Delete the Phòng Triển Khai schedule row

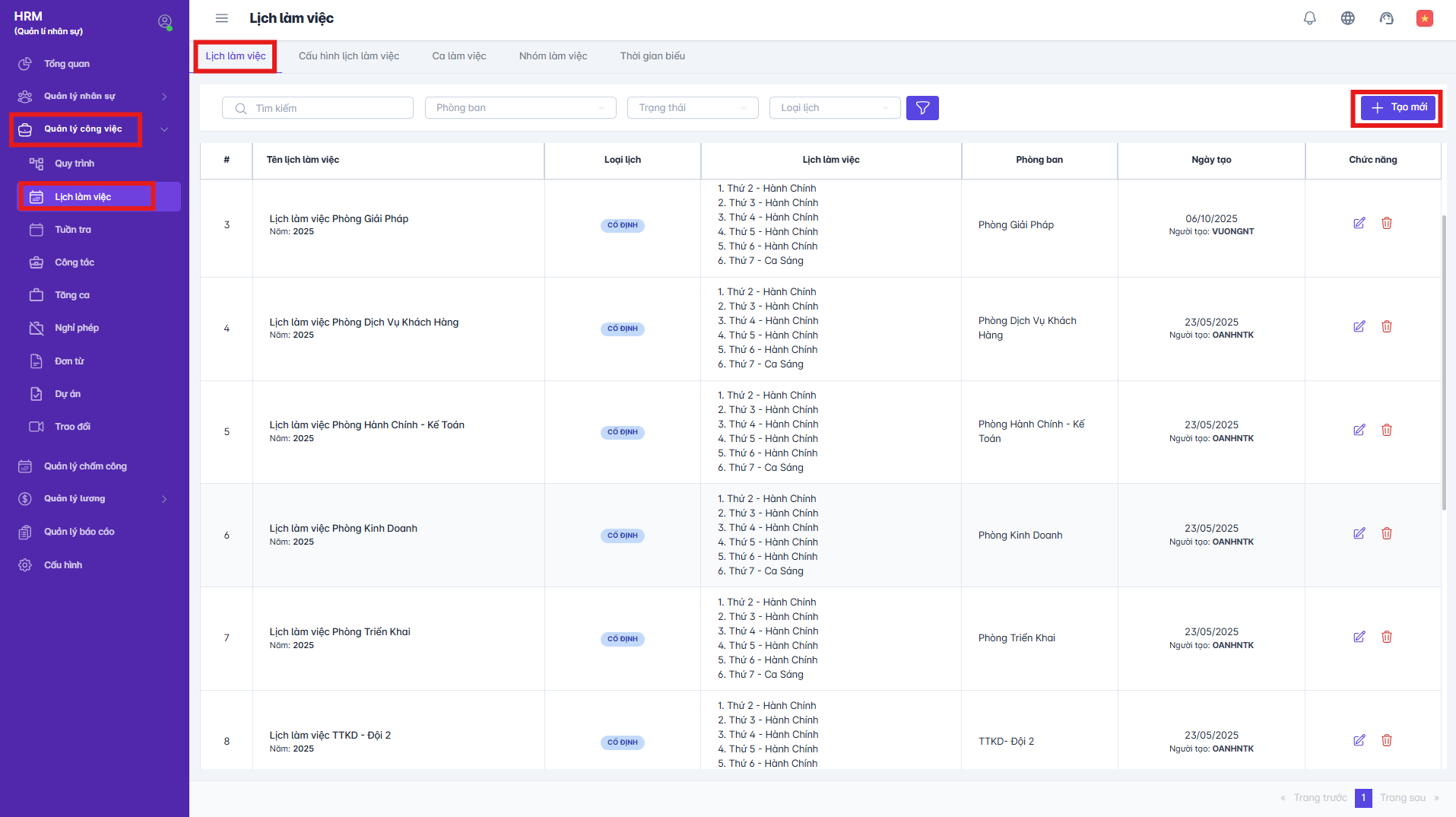(1386, 637)
